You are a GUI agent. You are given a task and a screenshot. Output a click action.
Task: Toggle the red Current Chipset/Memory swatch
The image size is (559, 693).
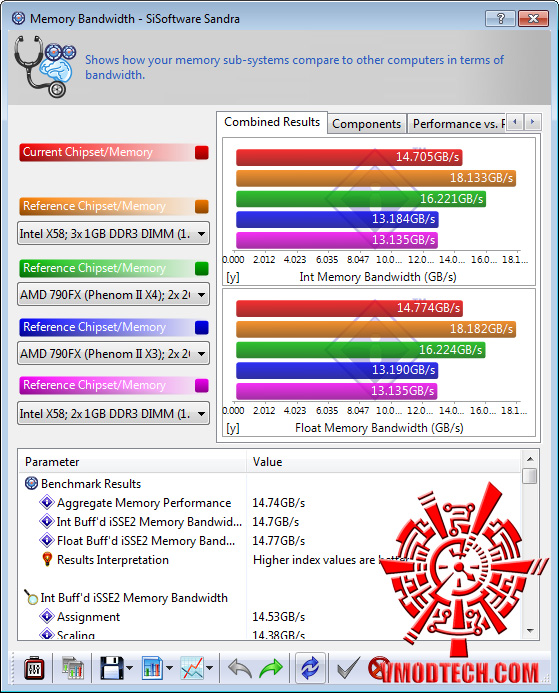click(x=202, y=152)
